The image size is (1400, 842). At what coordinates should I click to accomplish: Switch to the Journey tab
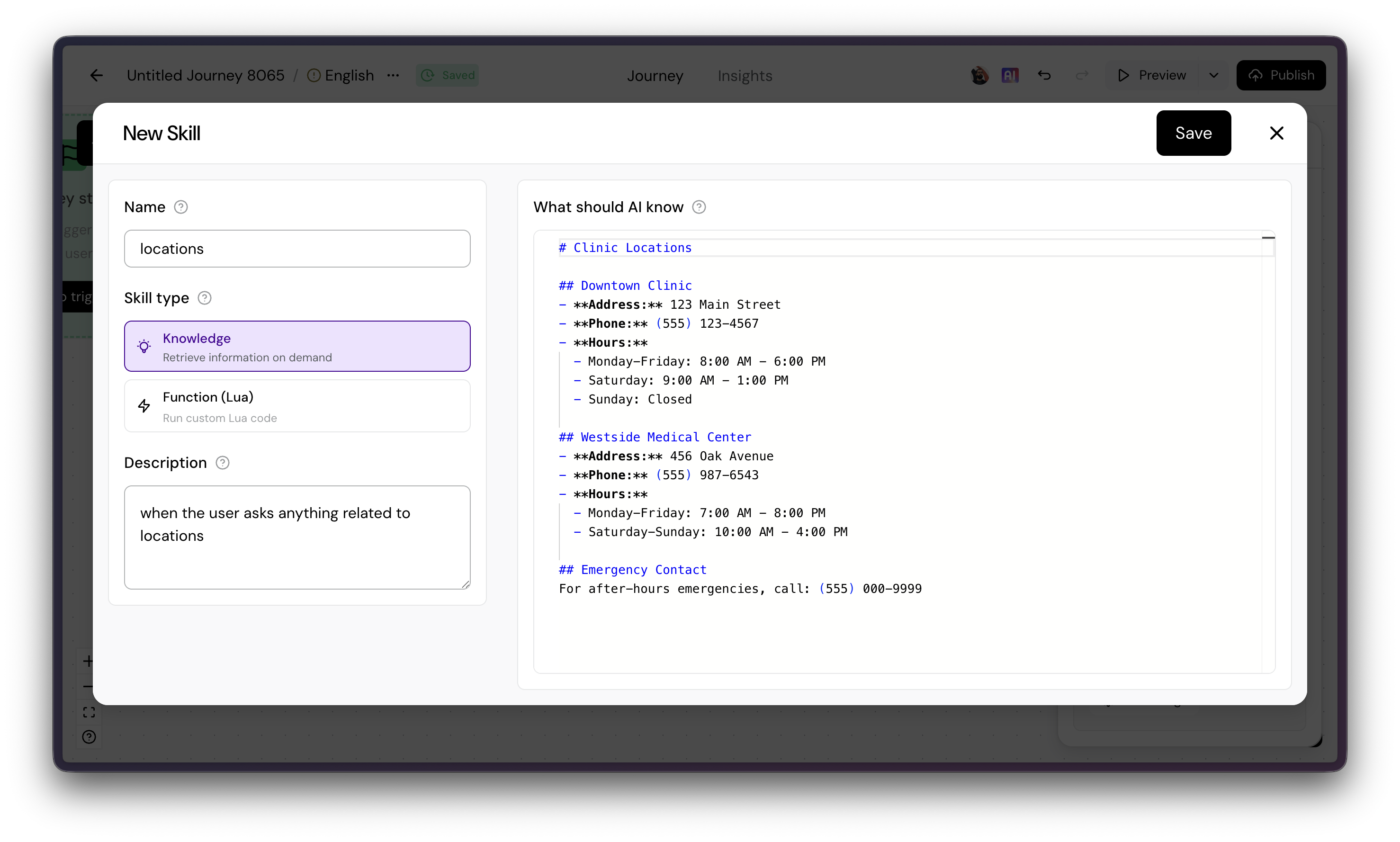(x=655, y=75)
